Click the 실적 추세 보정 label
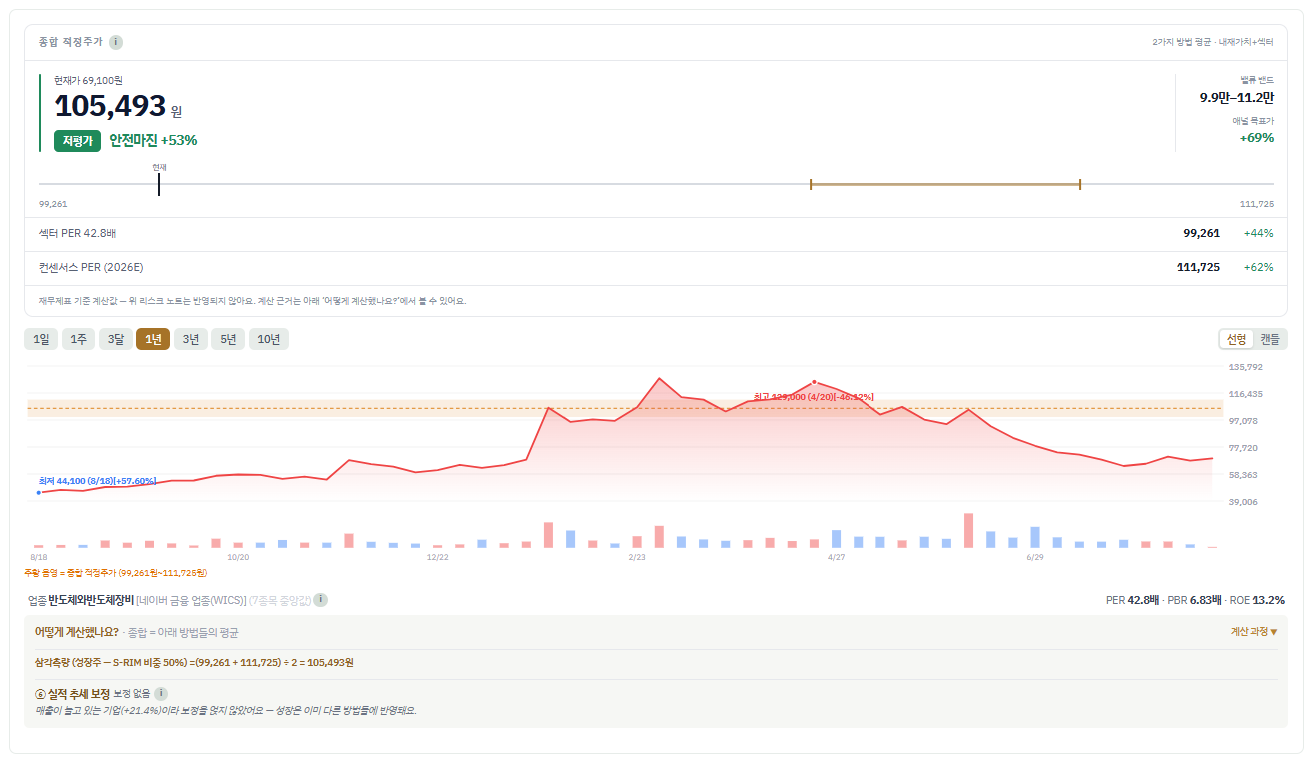1307x759 pixels. point(79,693)
